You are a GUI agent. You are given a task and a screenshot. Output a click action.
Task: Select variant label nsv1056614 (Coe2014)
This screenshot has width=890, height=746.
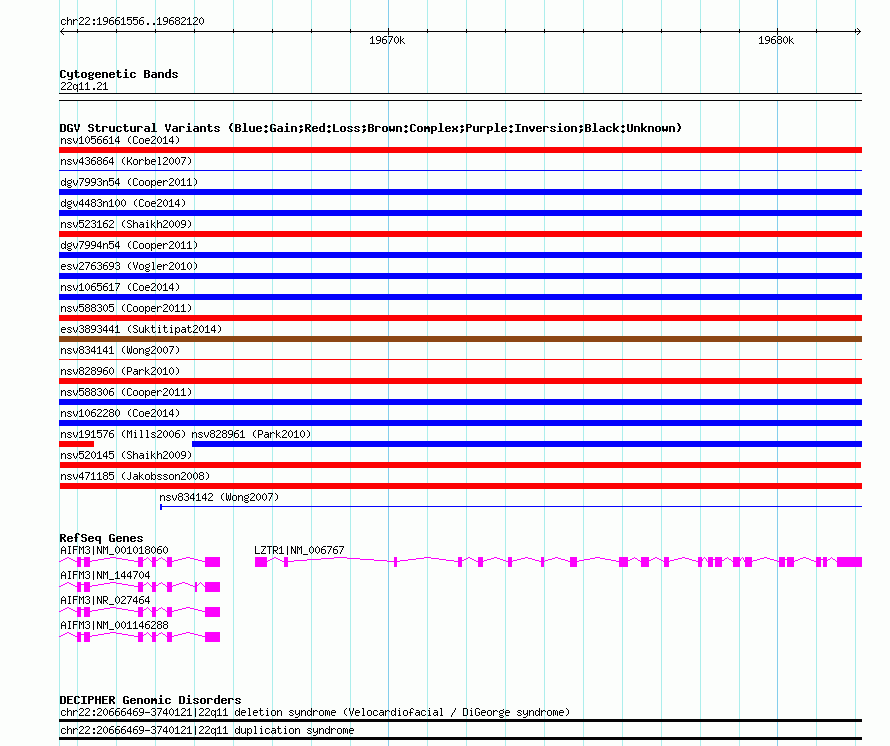120,140
